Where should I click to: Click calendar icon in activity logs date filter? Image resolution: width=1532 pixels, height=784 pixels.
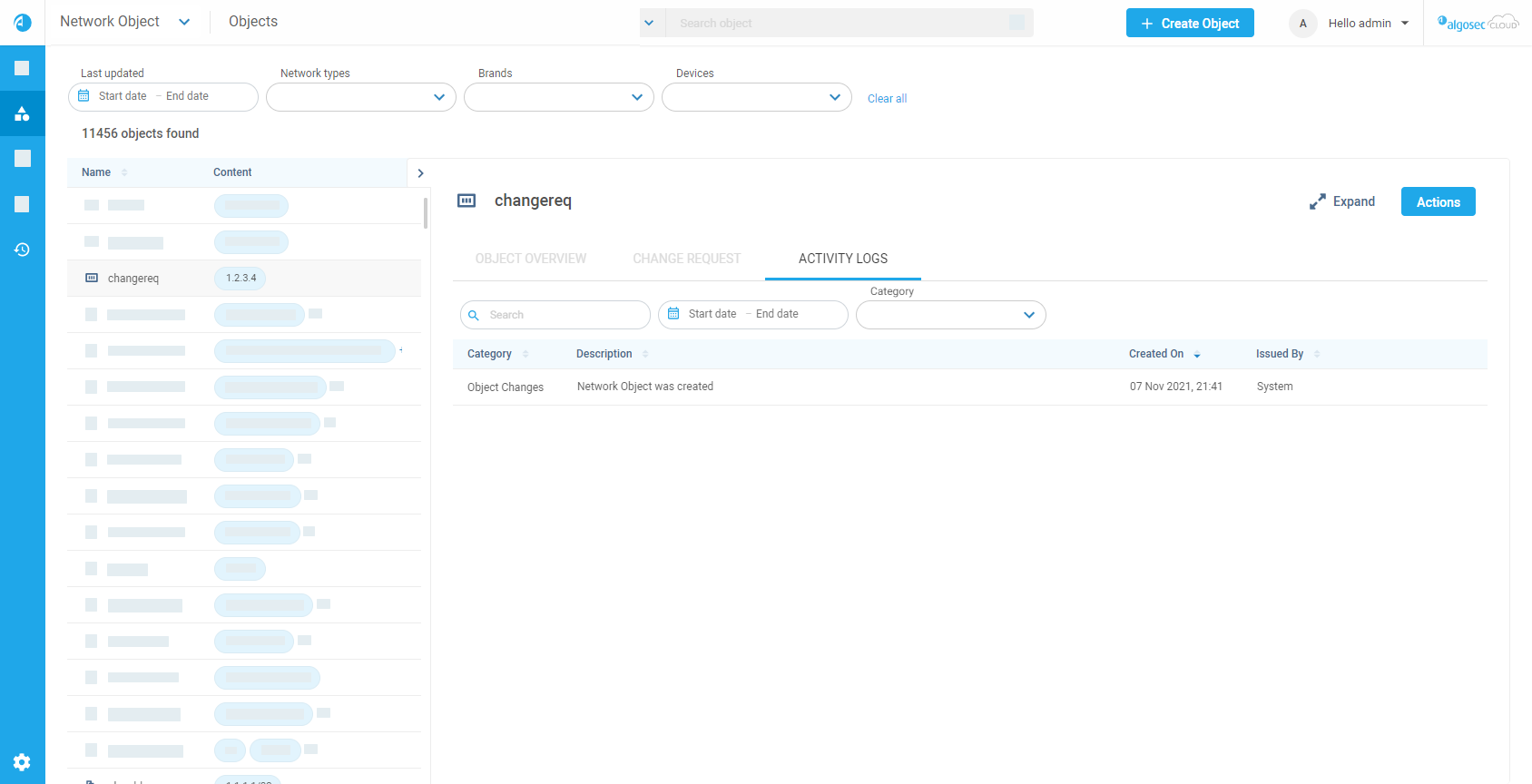673,314
